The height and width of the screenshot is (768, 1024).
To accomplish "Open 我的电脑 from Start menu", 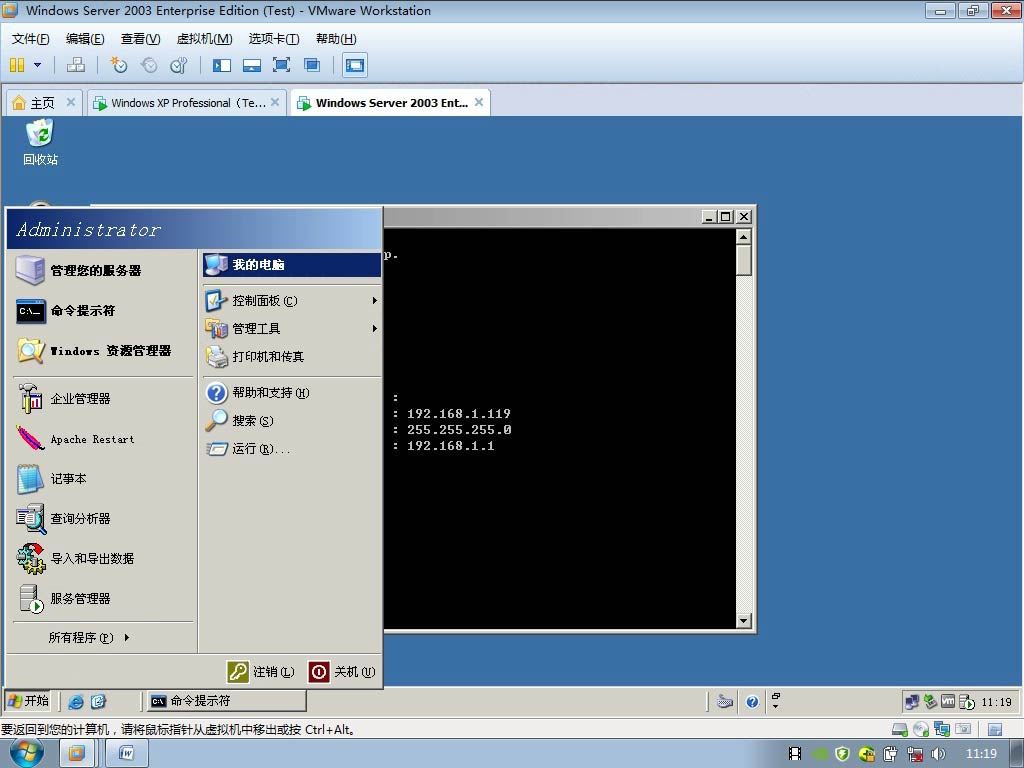I will [x=291, y=264].
